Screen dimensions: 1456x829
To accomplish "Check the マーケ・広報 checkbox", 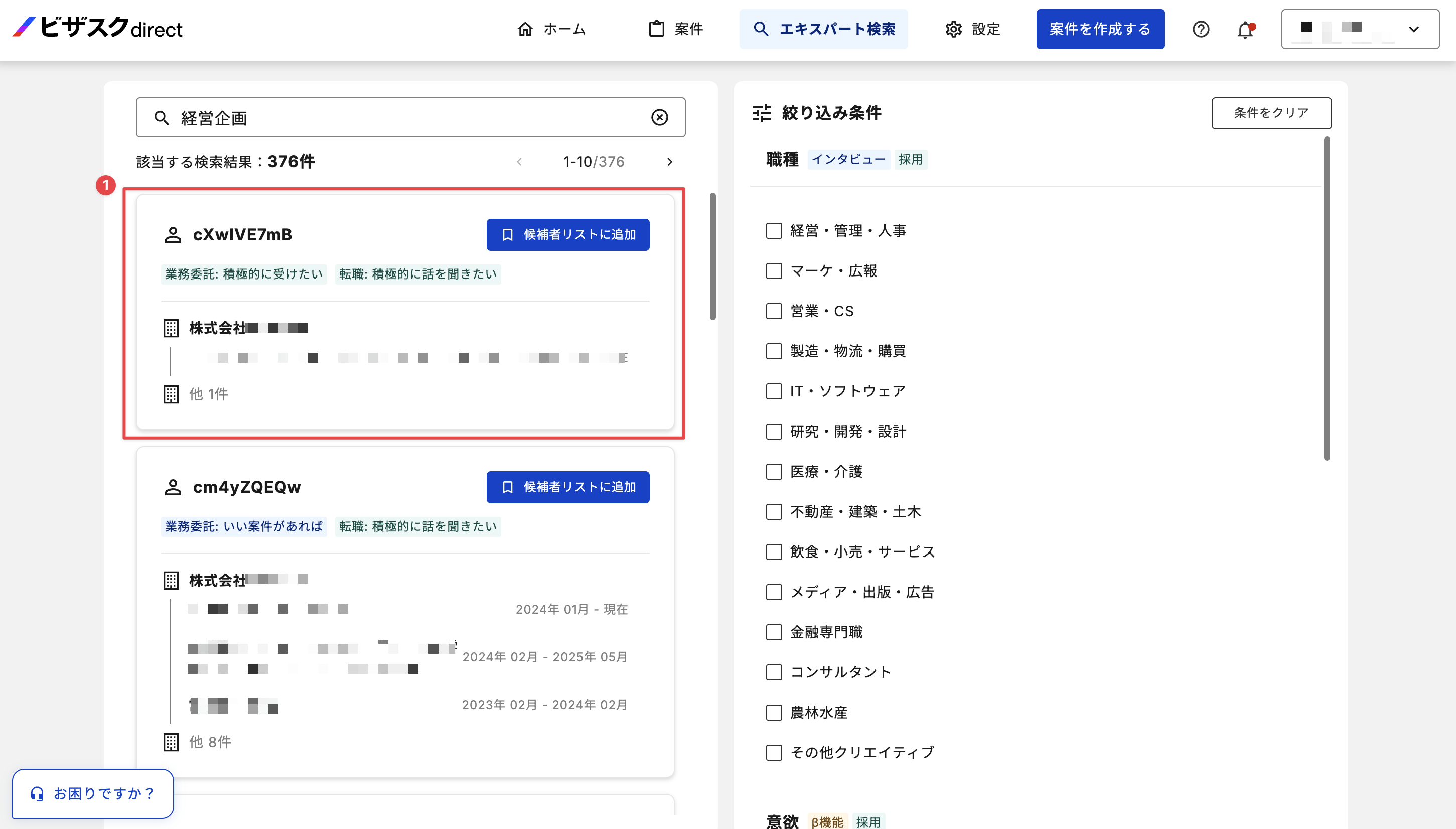I will coord(774,270).
